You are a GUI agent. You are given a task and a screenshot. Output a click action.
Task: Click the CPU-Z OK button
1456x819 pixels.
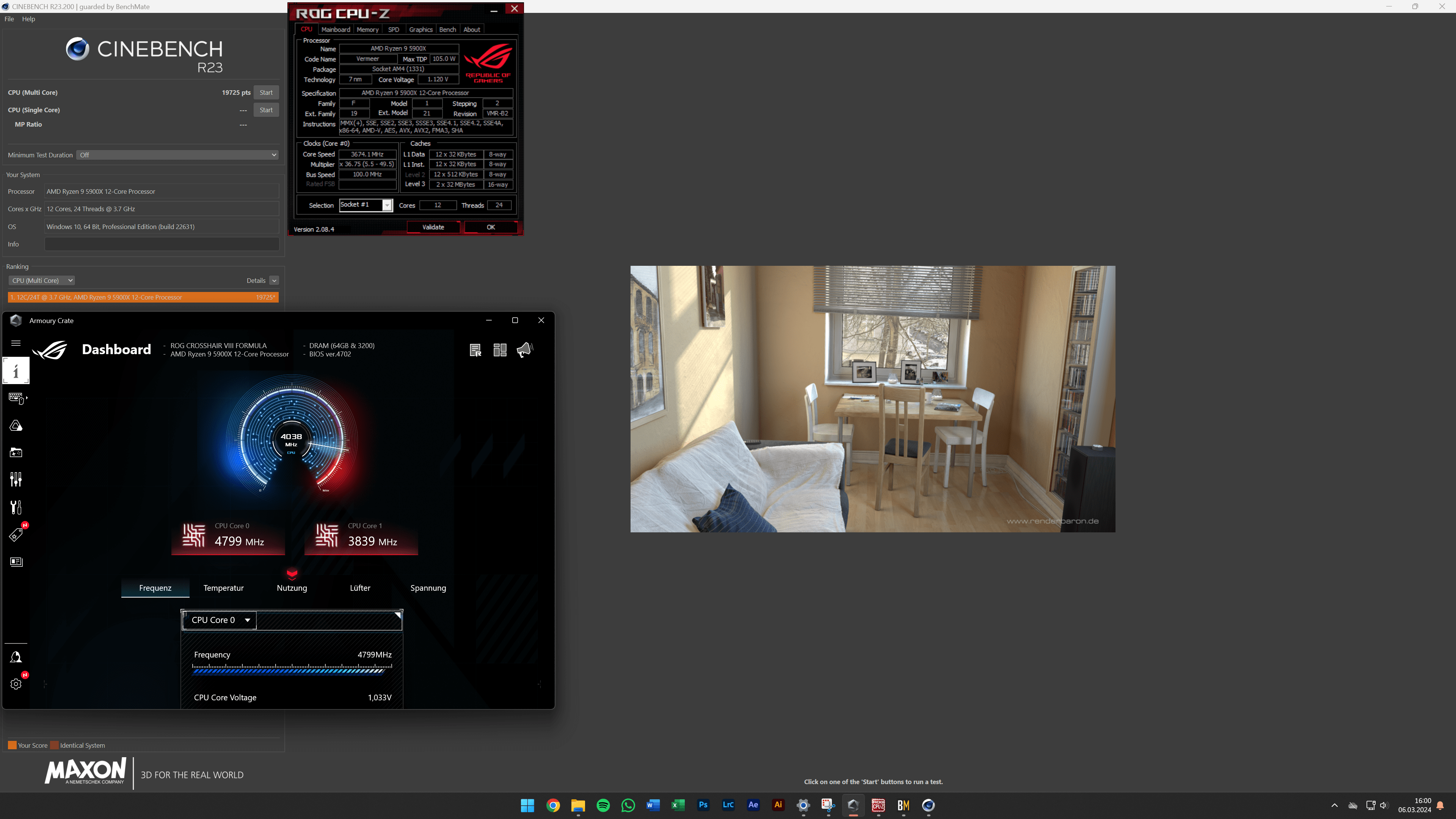coord(491,227)
